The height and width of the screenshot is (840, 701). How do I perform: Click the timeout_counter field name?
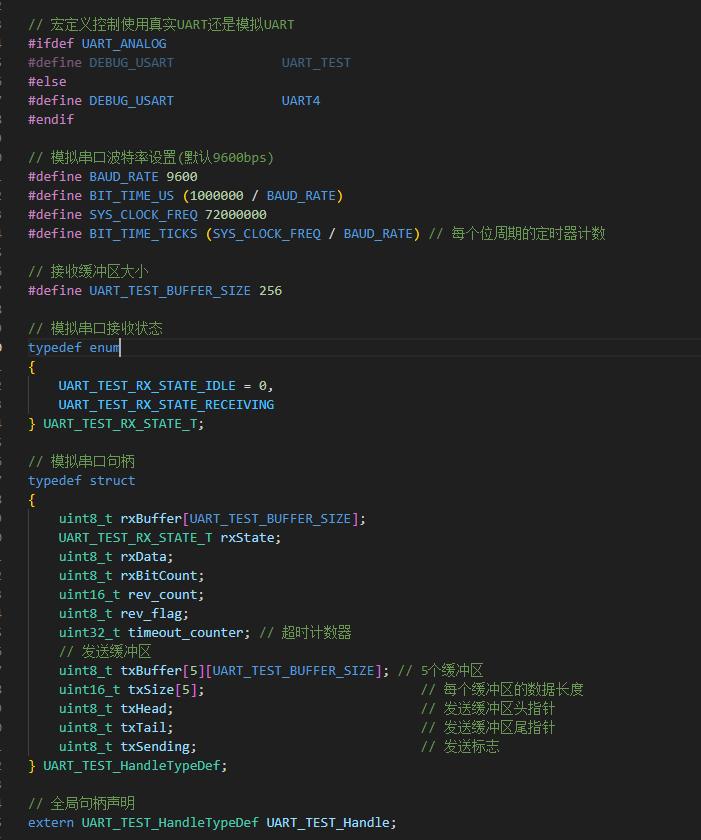tap(185, 633)
